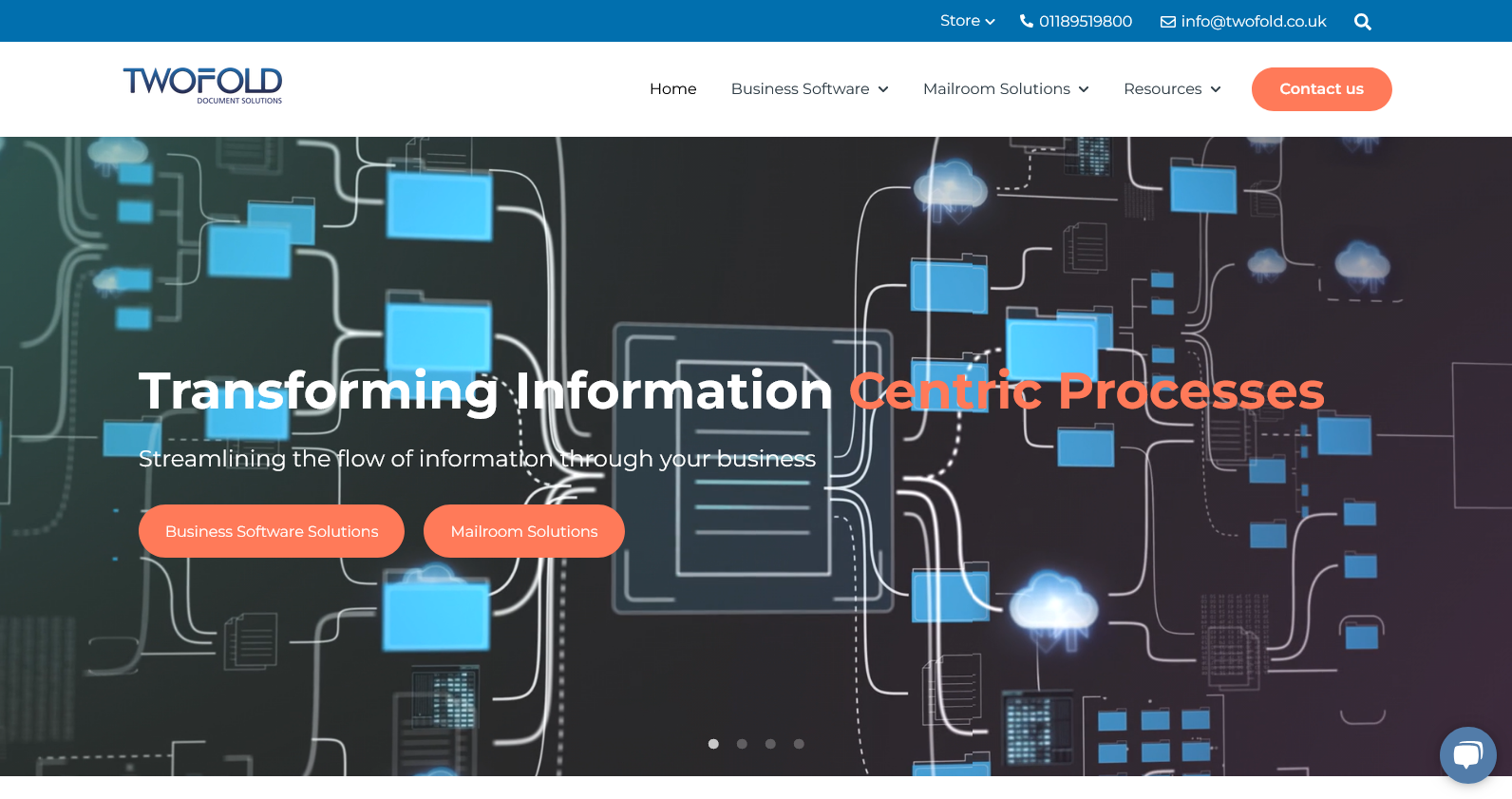
Task: Click the Contact us button
Action: click(1321, 89)
